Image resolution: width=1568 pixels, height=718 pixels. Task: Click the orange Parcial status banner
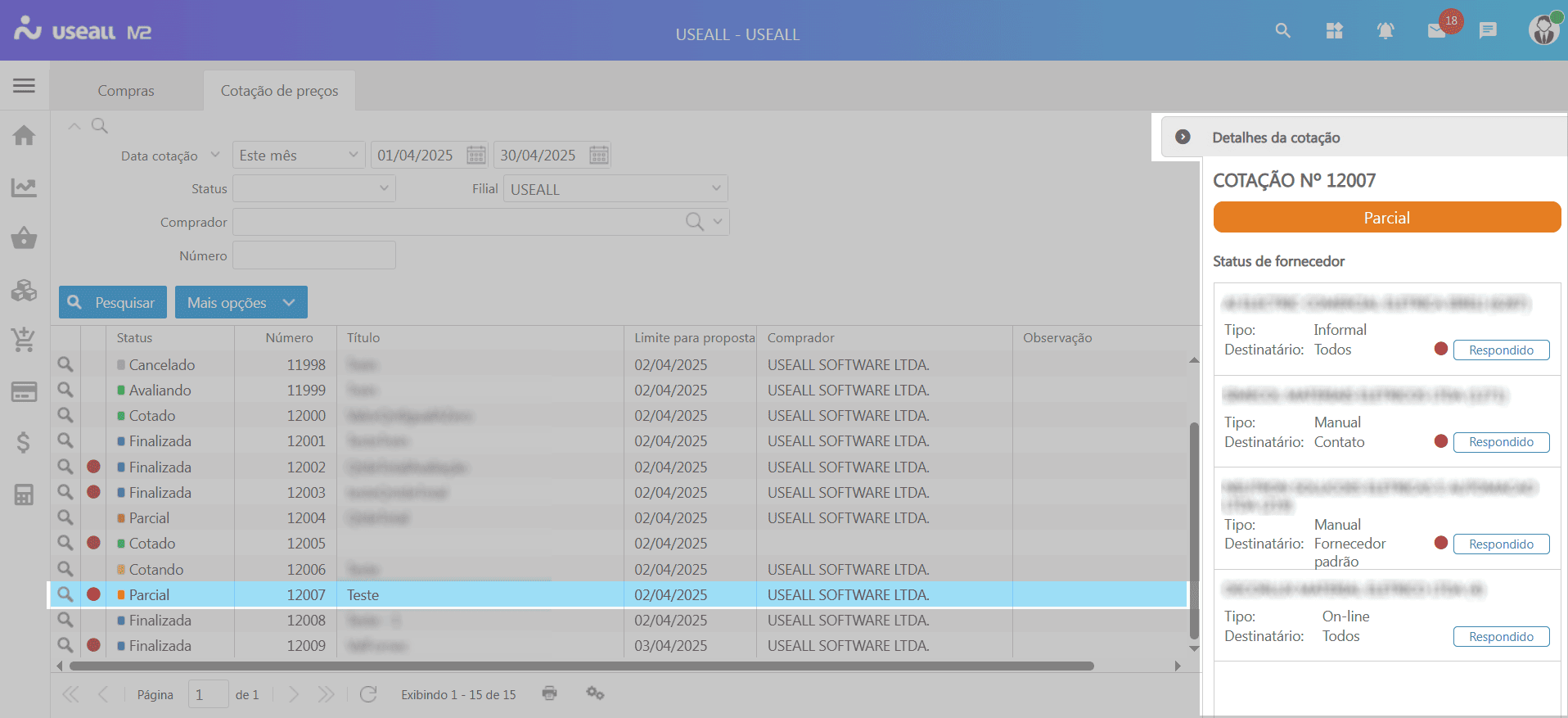click(x=1387, y=217)
